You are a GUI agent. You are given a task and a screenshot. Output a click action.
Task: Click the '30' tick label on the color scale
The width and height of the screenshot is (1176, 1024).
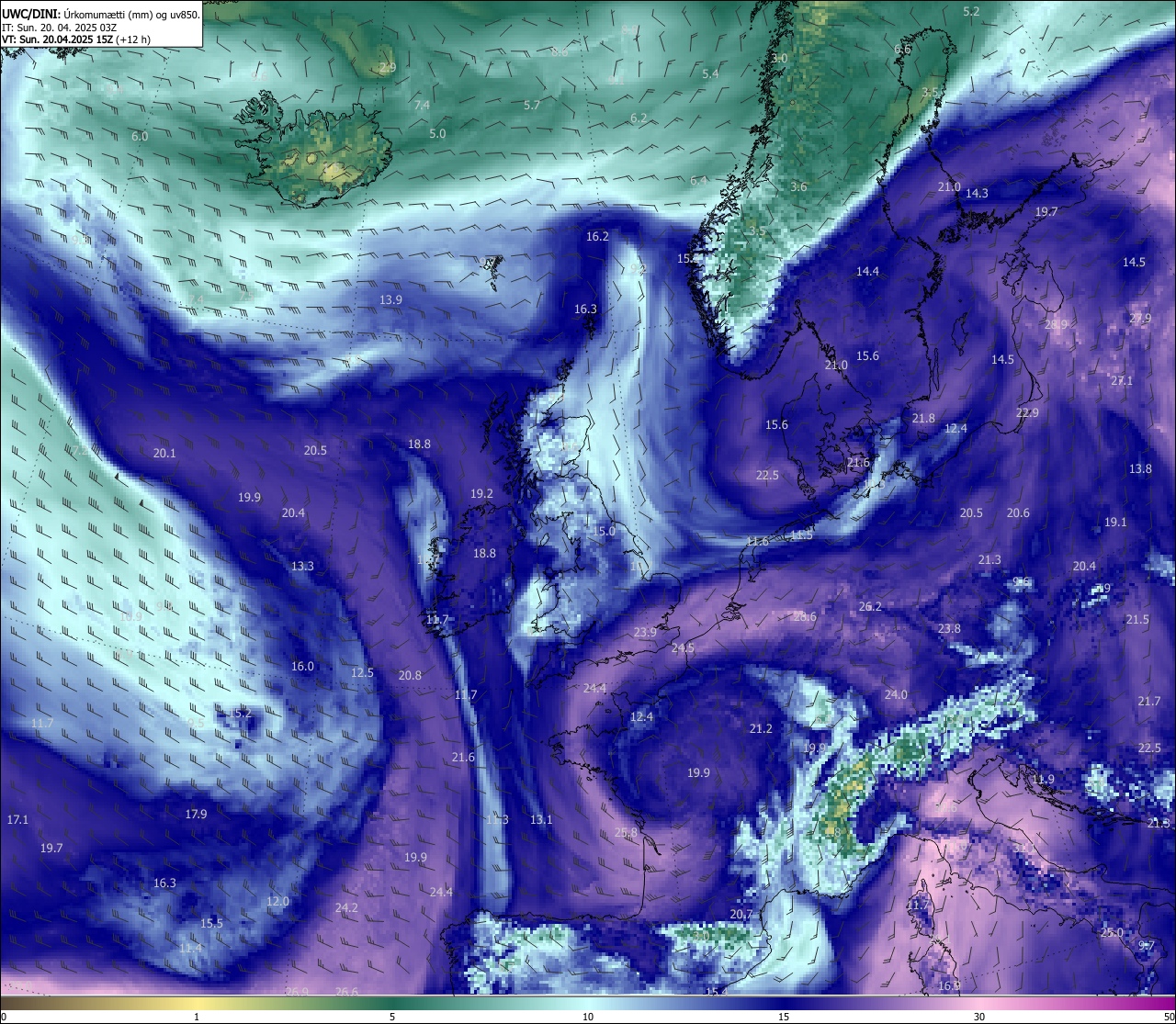click(x=979, y=1017)
